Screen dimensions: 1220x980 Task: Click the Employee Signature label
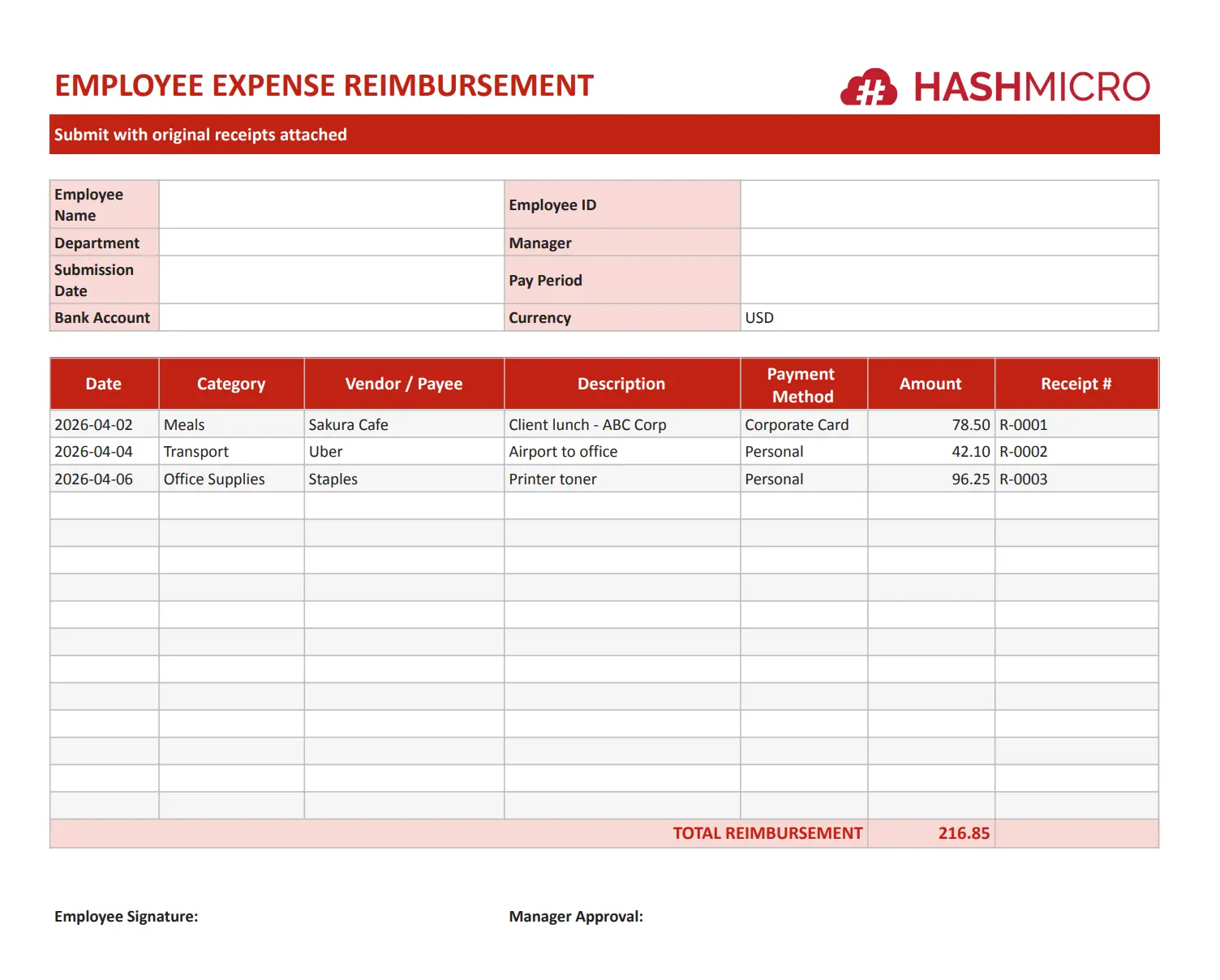(x=126, y=916)
